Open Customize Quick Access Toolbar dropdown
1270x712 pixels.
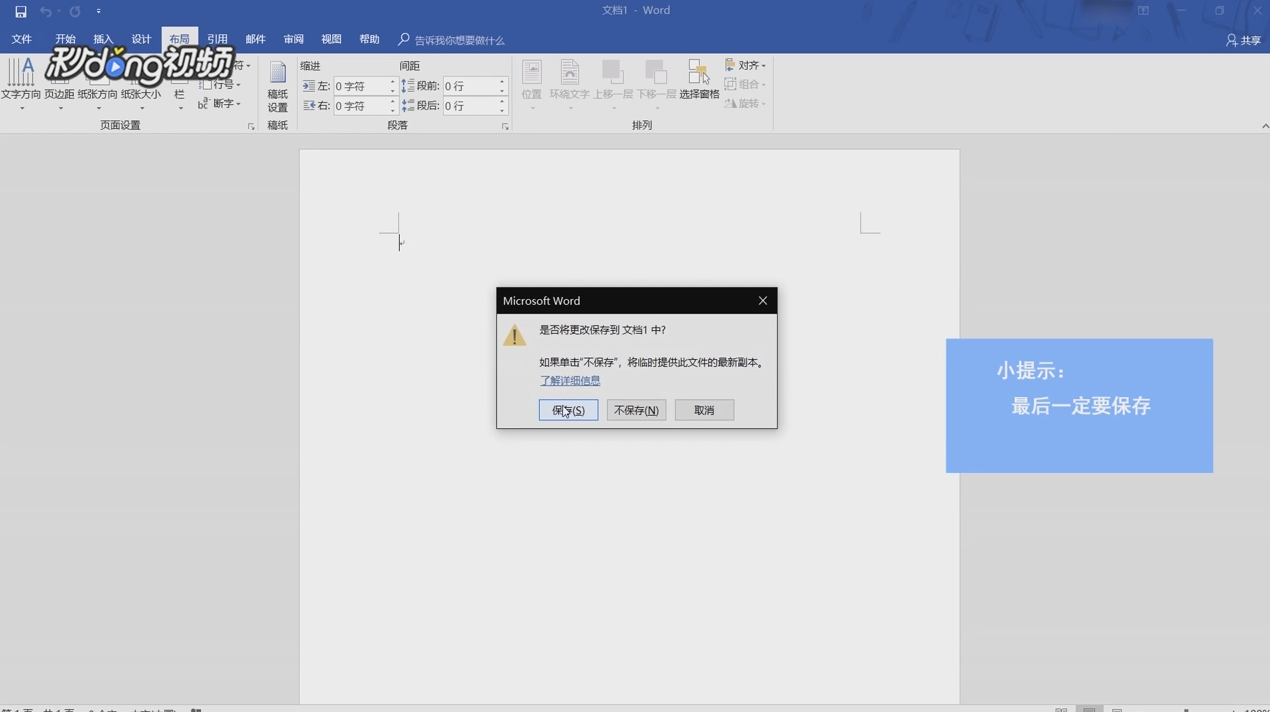coord(98,11)
